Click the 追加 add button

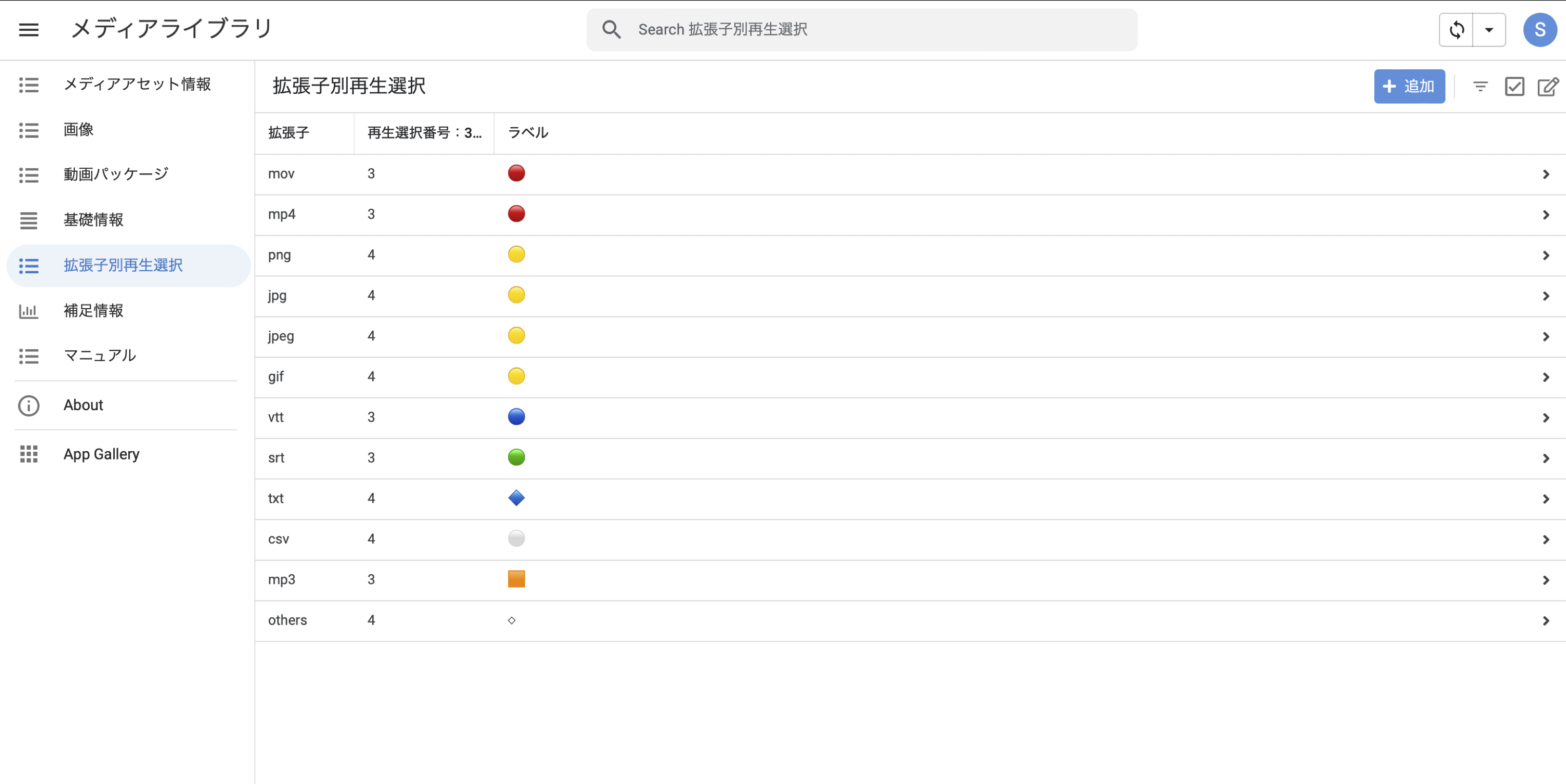[x=1409, y=86]
